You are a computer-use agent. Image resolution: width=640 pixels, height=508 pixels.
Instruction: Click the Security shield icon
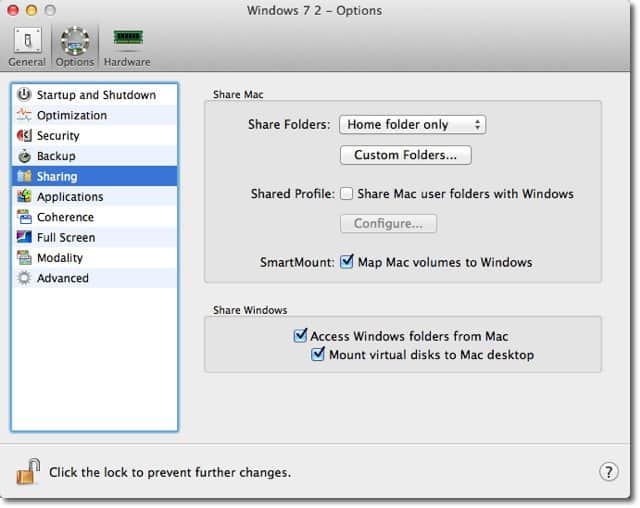pos(24,135)
